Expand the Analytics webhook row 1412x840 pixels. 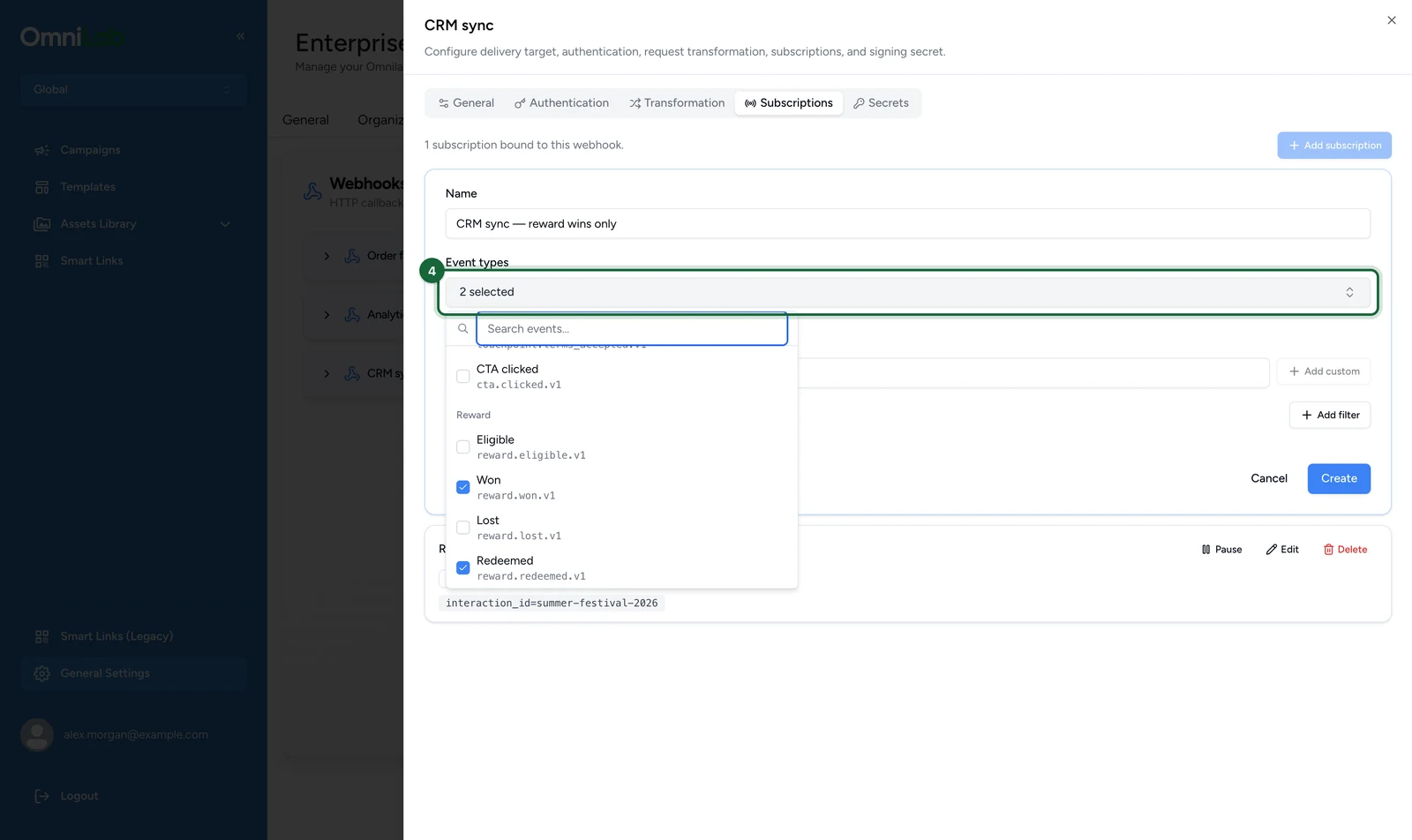327,315
